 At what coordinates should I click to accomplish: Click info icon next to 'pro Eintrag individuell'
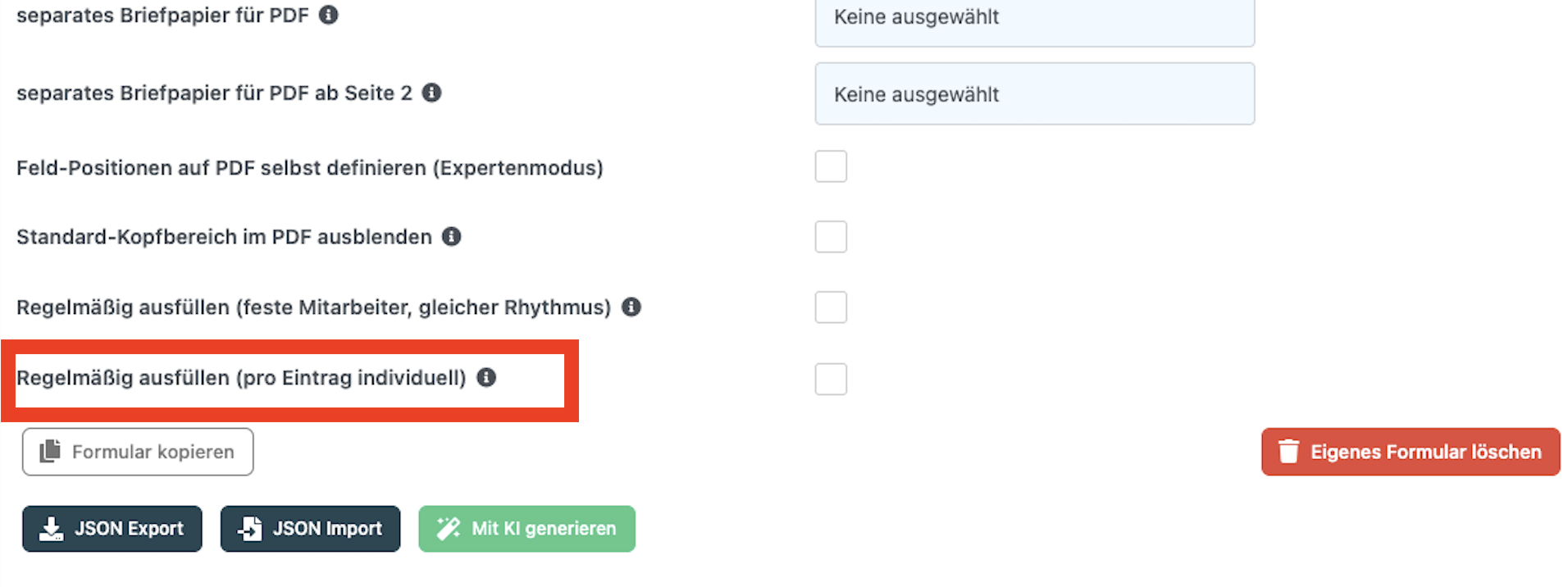486,377
